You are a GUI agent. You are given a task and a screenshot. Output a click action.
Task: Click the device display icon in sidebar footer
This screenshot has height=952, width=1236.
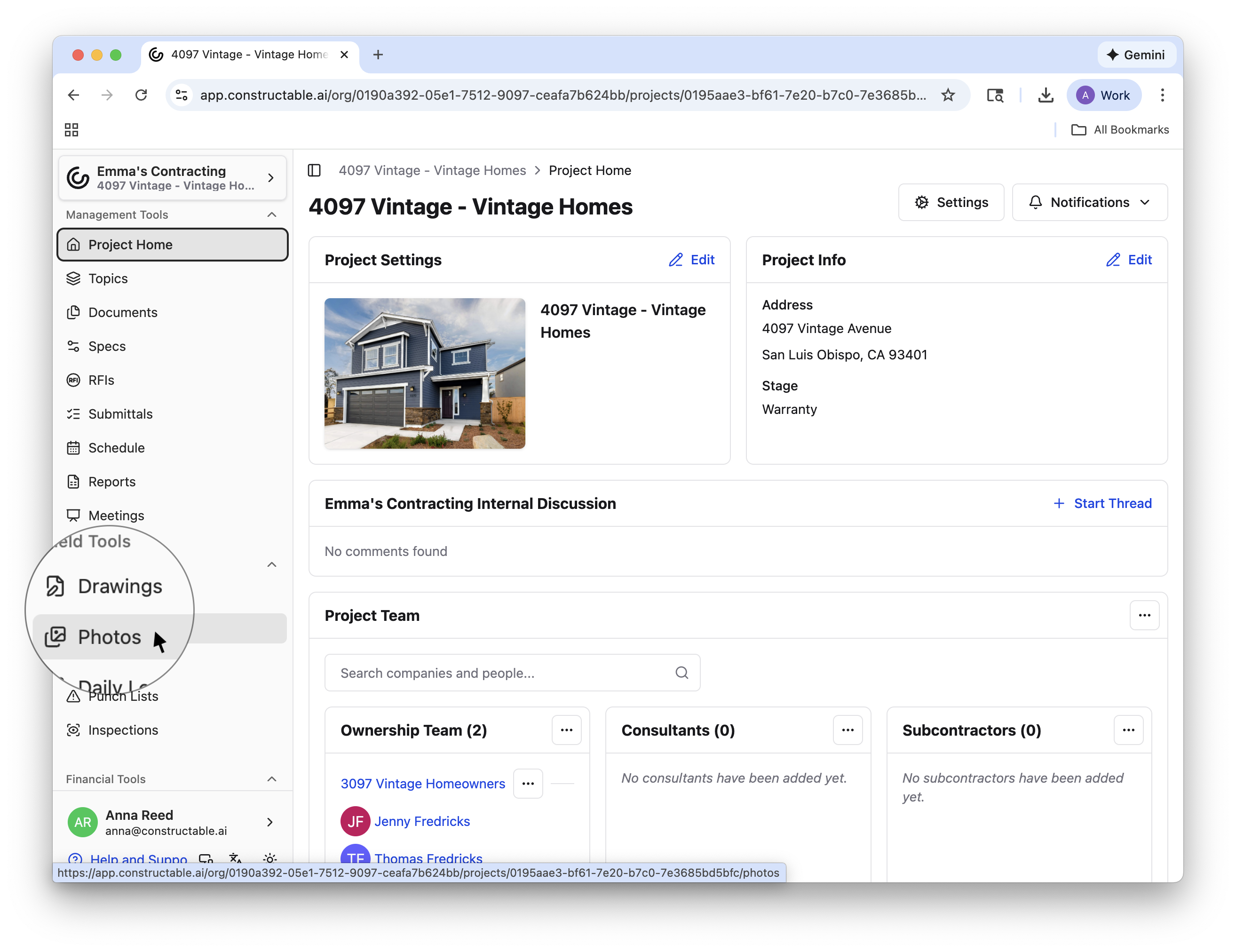point(206,858)
